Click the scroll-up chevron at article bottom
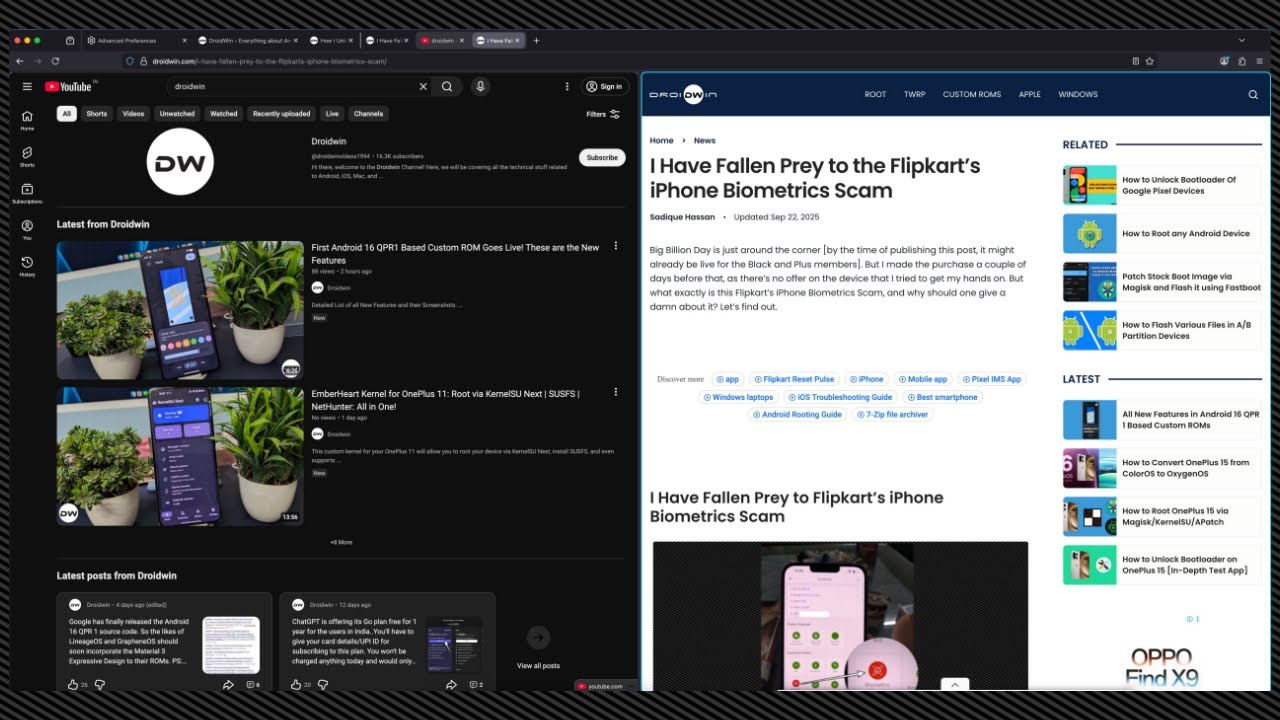Screen dimensions: 1280x720 pos(955,685)
